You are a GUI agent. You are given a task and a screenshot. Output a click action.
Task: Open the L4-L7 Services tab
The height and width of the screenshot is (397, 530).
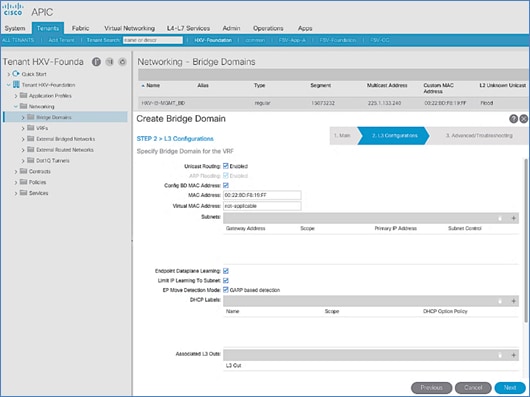188,28
